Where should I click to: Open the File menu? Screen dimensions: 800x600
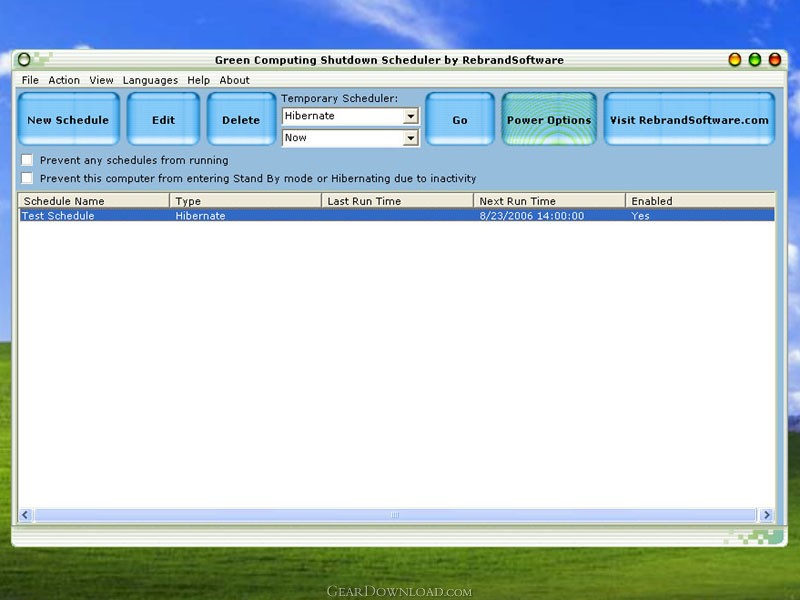point(30,80)
